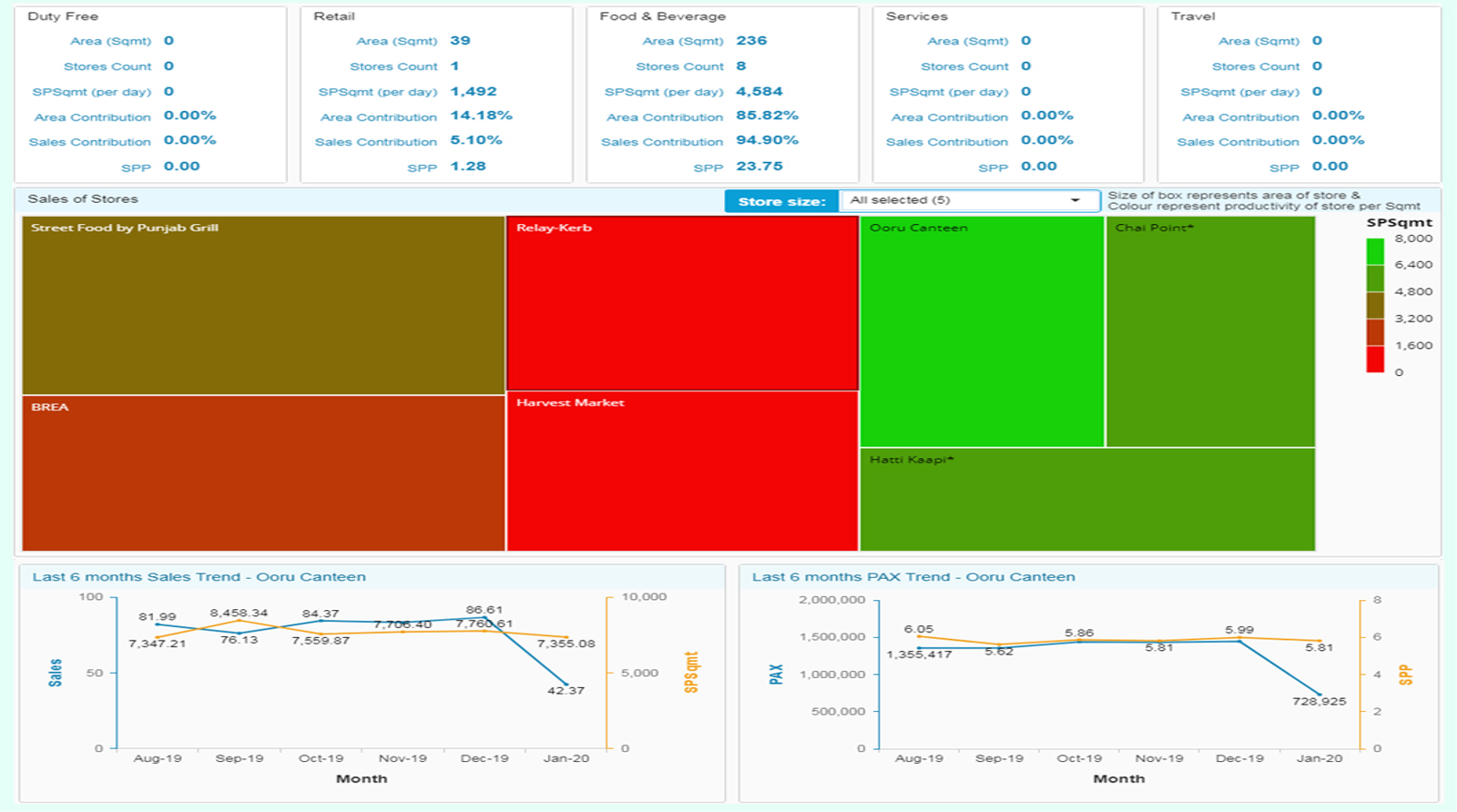Viewport: 1457px width, 812px height.
Task: Select the BREA treemap tile
Action: pos(263,473)
